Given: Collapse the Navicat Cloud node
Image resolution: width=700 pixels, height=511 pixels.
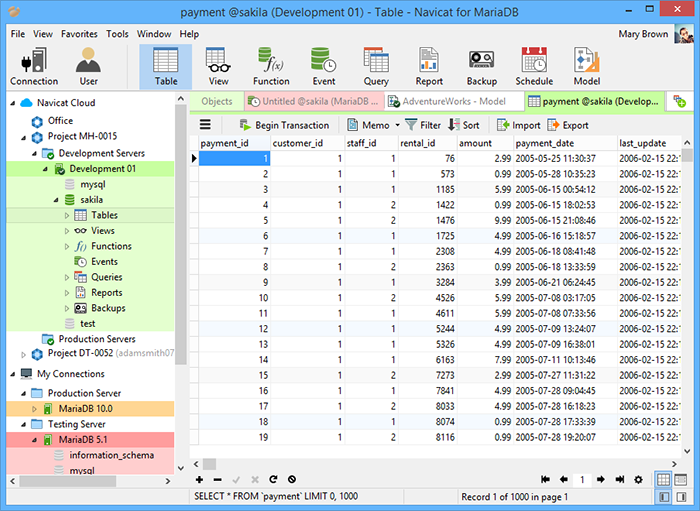Looking at the screenshot, I should click(x=13, y=103).
